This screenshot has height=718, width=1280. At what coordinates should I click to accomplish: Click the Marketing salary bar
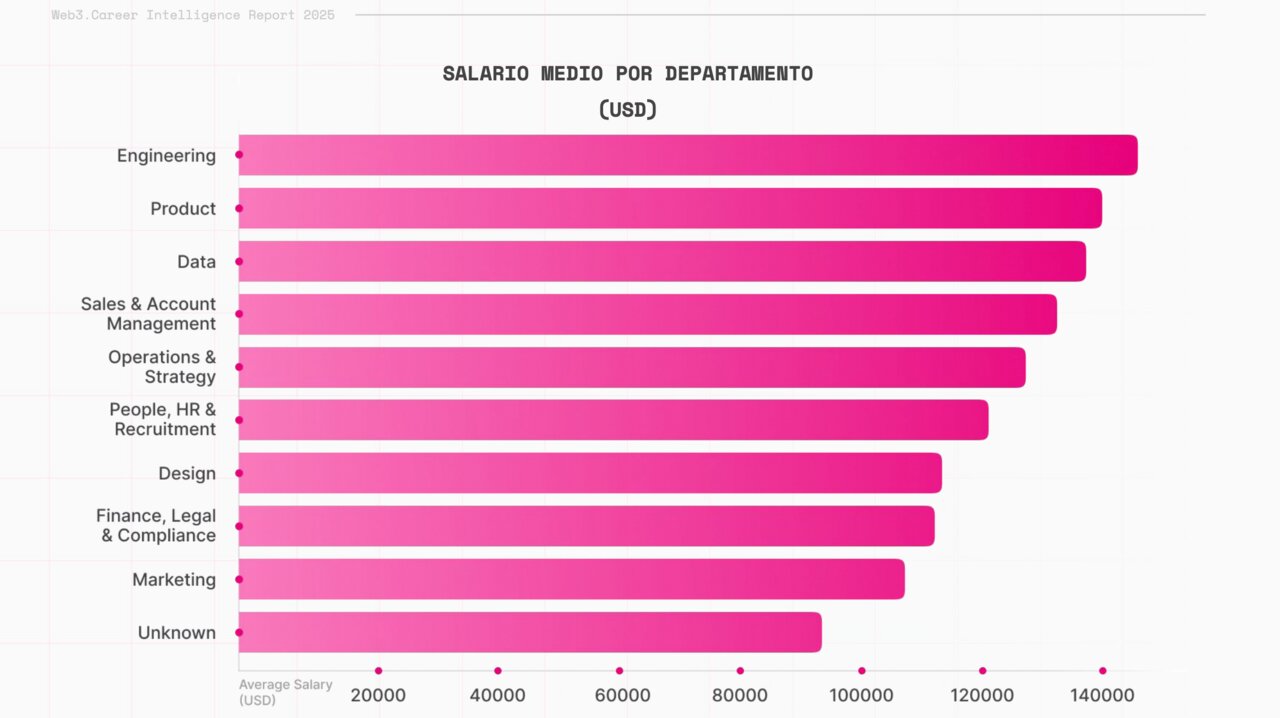[x=572, y=579]
